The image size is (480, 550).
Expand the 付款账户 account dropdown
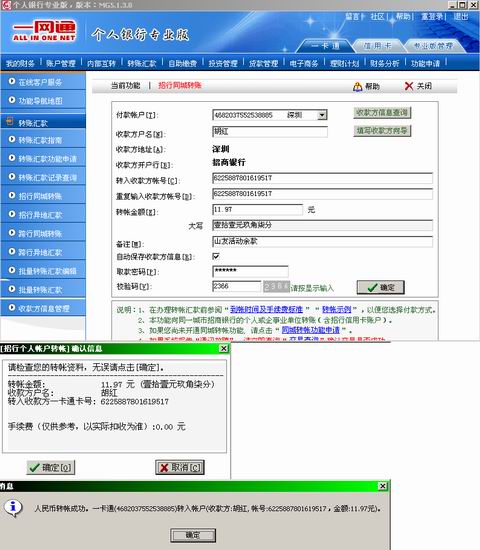[322, 115]
